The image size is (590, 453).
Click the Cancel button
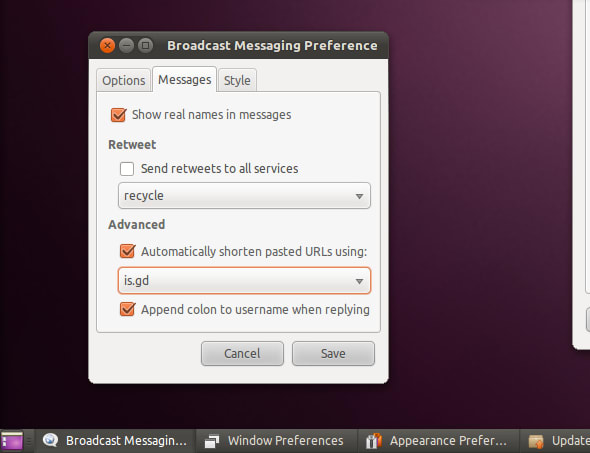coord(242,353)
